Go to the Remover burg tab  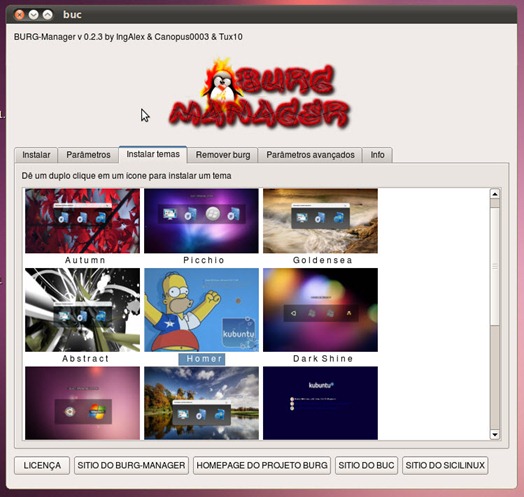click(223, 155)
